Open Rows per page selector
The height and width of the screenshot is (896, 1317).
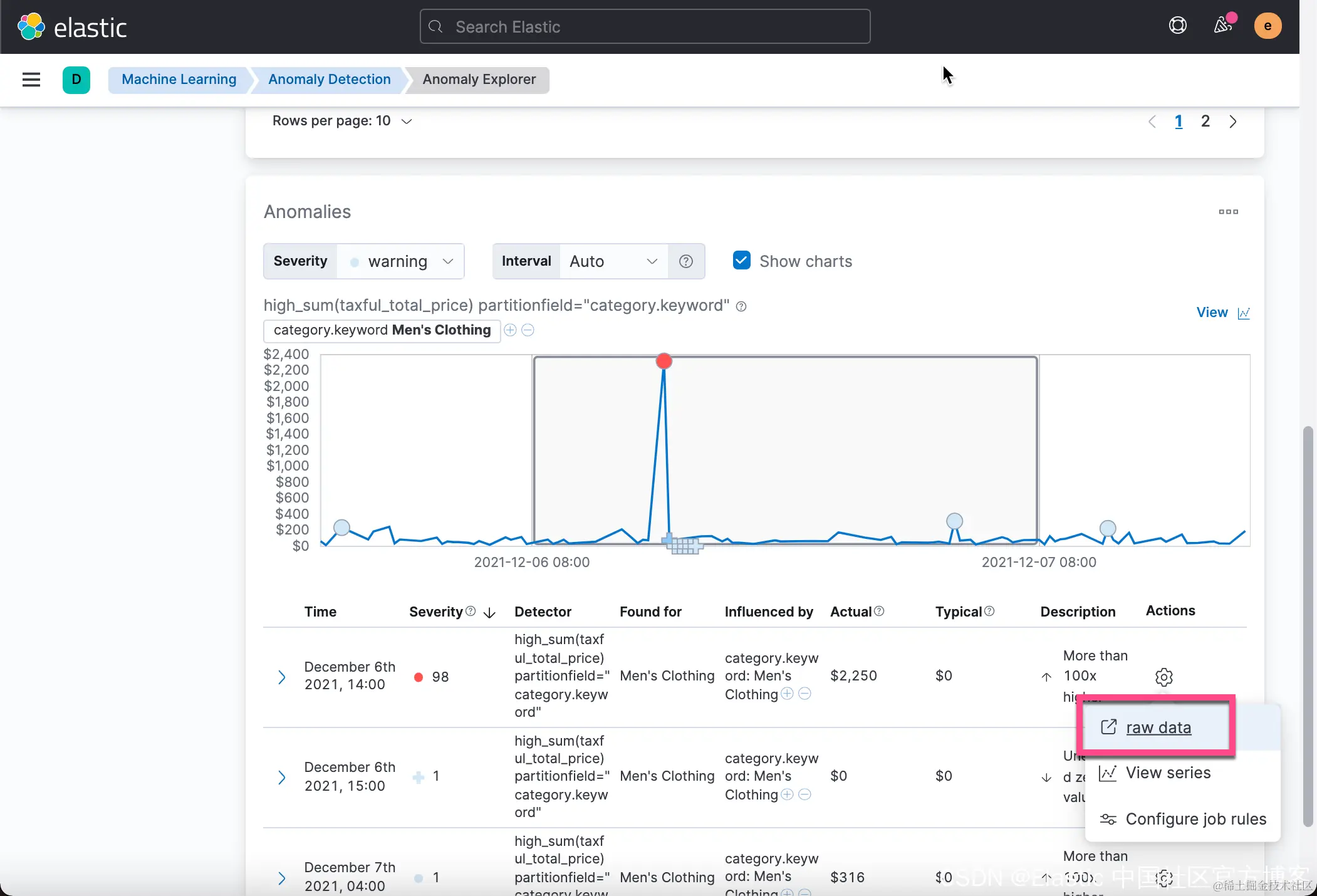point(342,121)
